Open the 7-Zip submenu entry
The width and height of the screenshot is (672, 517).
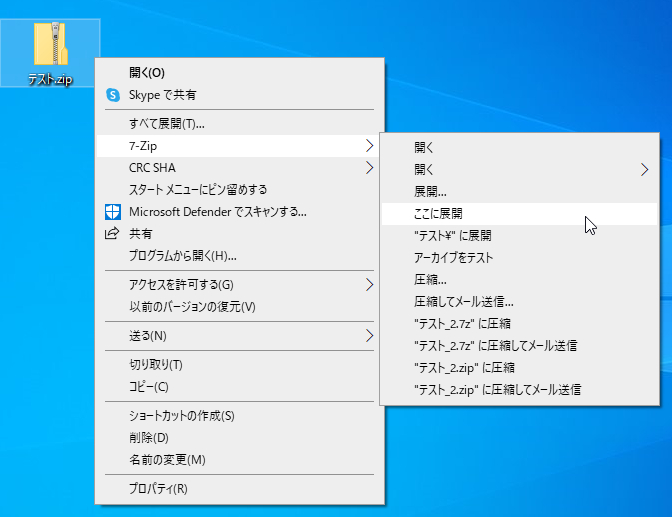pyautogui.click(x=240, y=146)
